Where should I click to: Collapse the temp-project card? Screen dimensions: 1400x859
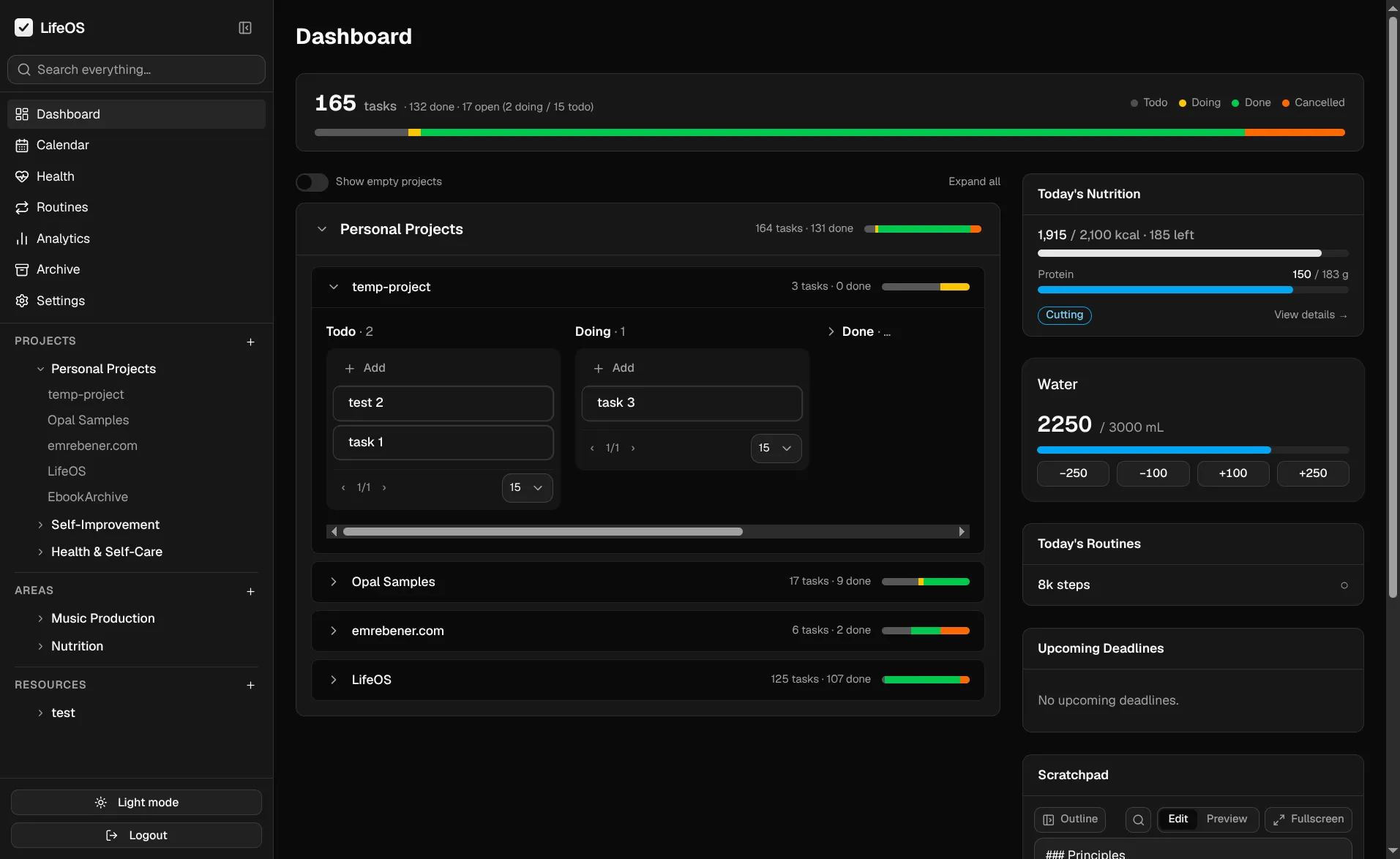point(334,287)
